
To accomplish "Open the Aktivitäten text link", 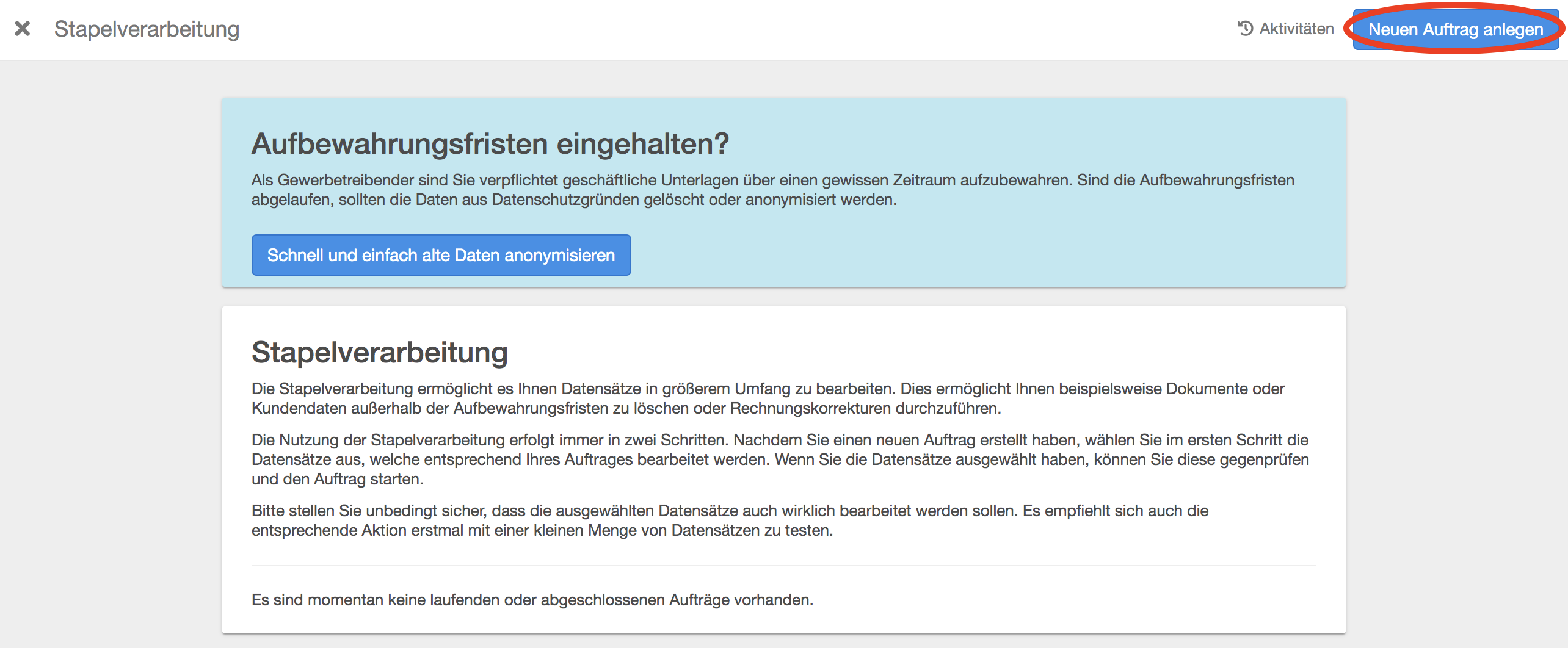I will click(1296, 29).
